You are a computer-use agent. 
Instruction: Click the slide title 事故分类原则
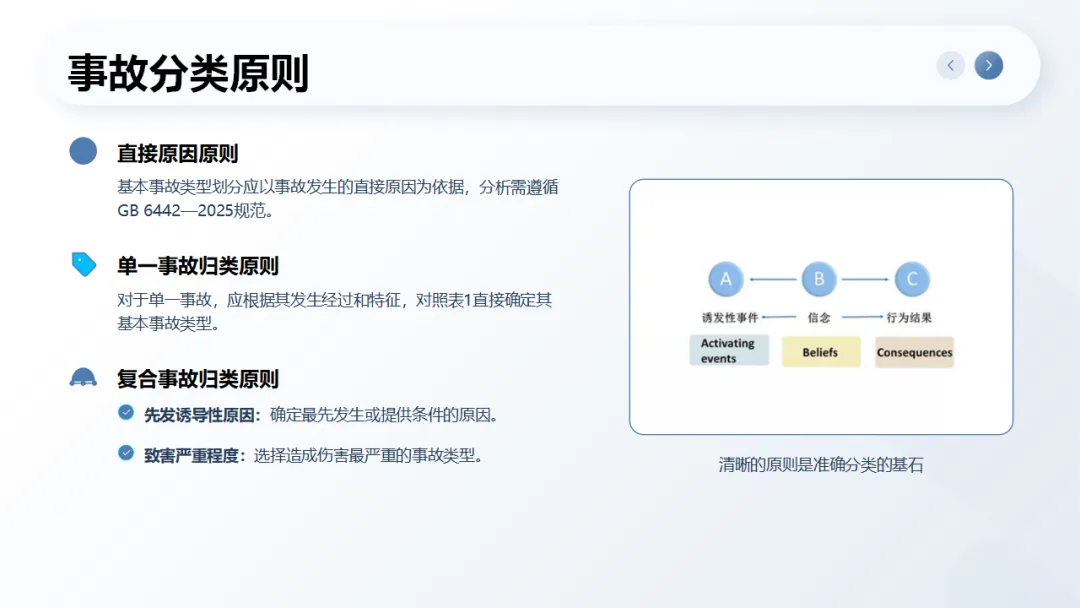[188, 73]
